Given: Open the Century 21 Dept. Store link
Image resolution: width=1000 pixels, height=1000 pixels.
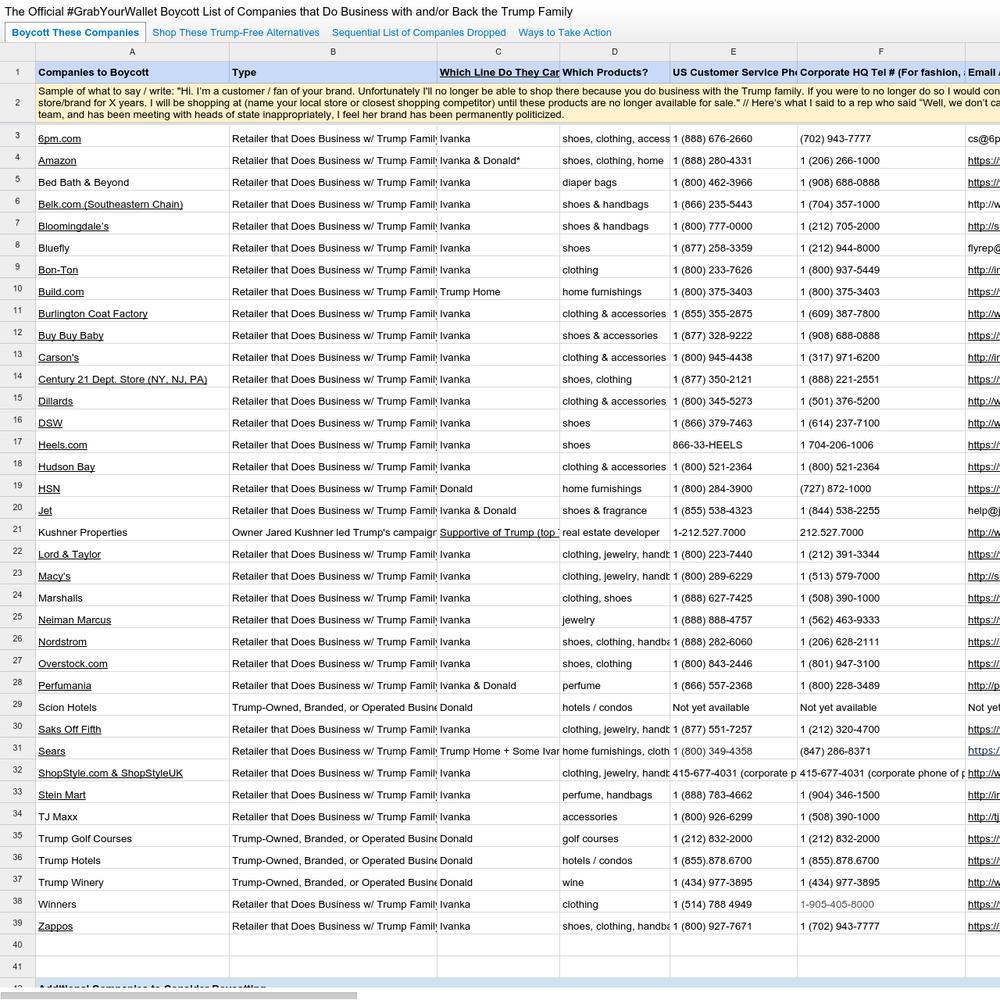Looking at the screenshot, I should [x=122, y=379].
